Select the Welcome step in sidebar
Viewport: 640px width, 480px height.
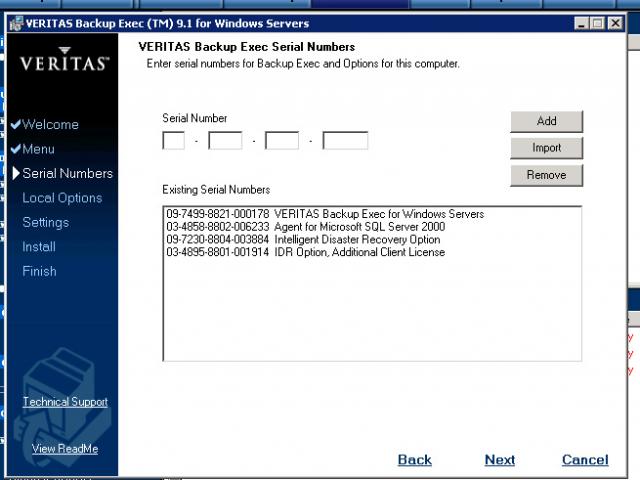[x=50, y=124]
